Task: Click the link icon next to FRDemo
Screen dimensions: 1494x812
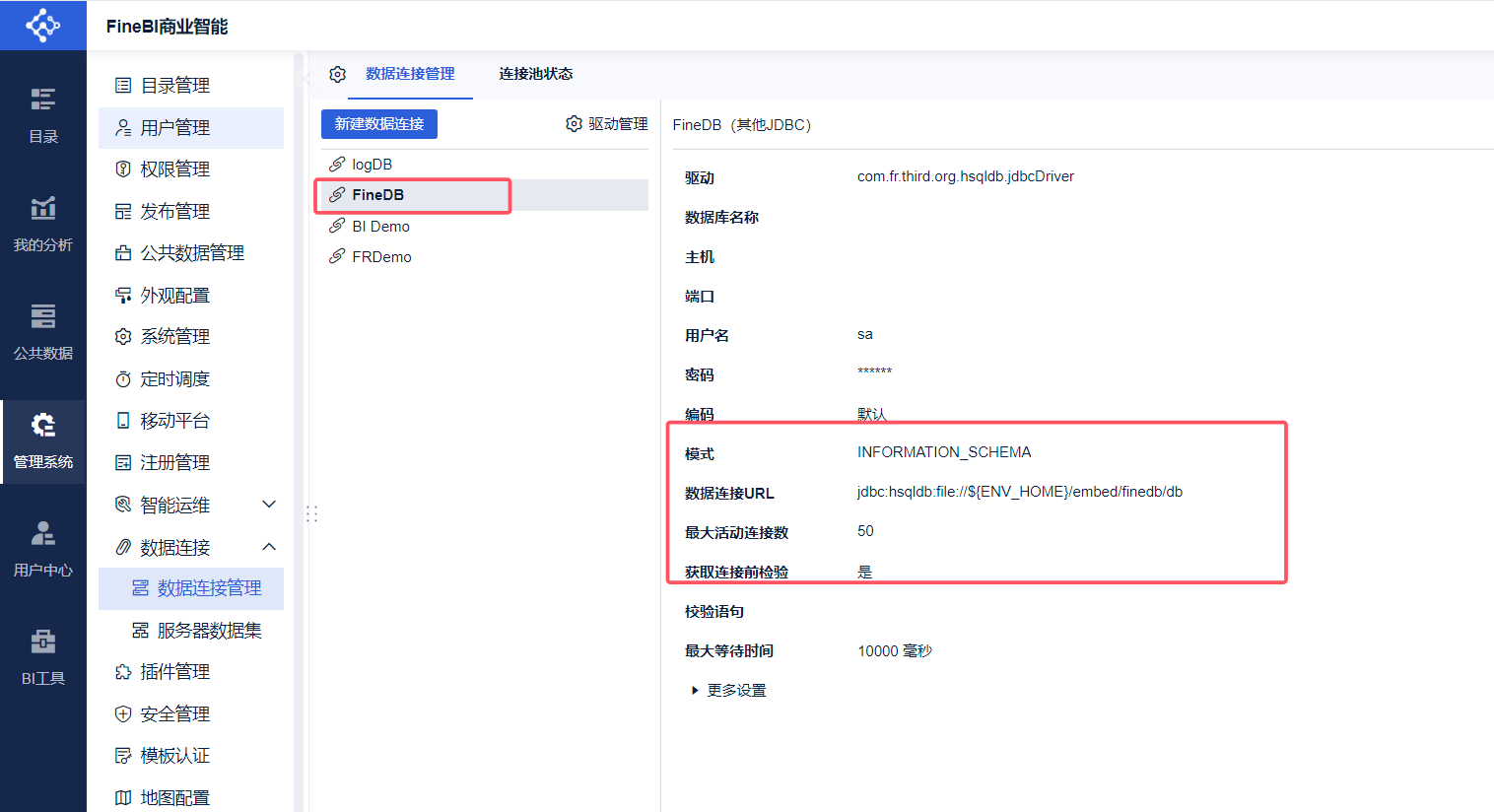Action: click(x=337, y=256)
